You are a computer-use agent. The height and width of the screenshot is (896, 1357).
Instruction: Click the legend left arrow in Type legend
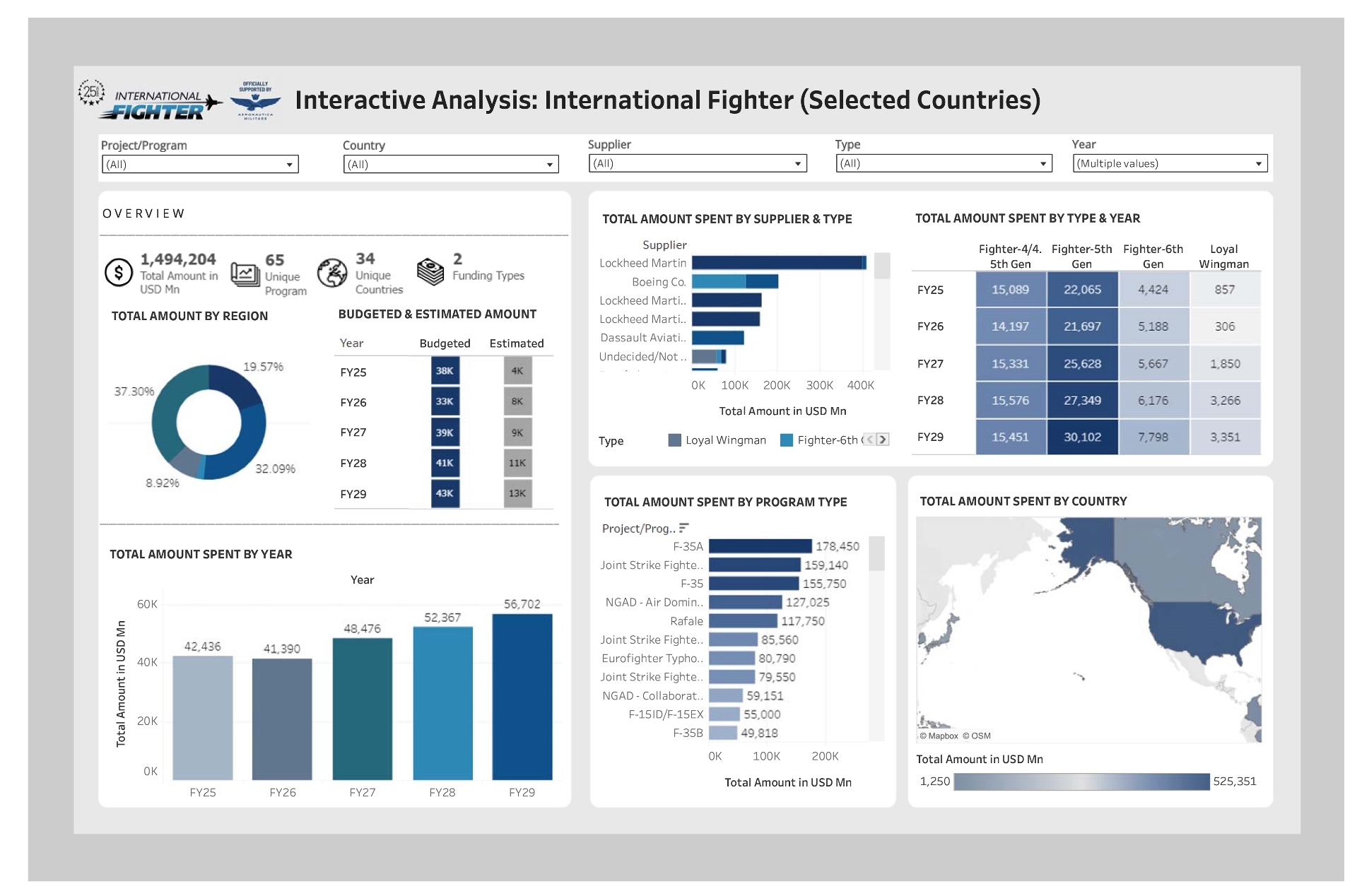pyautogui.click(x=870, y=440)
